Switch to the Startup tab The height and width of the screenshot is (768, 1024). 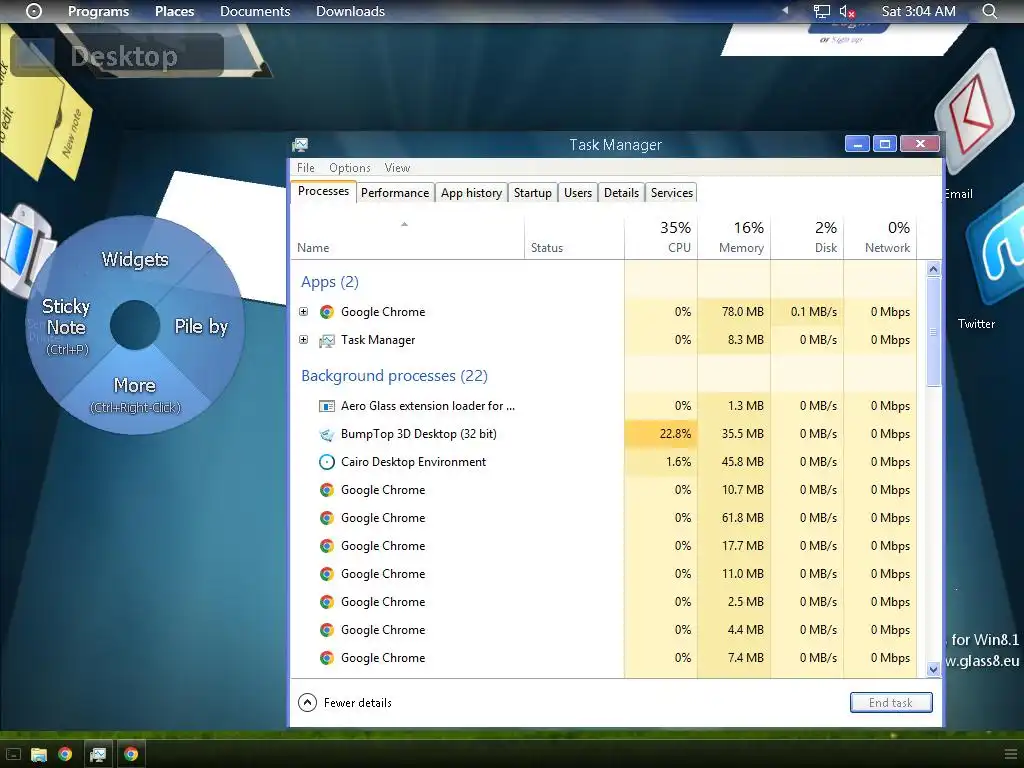533,193
